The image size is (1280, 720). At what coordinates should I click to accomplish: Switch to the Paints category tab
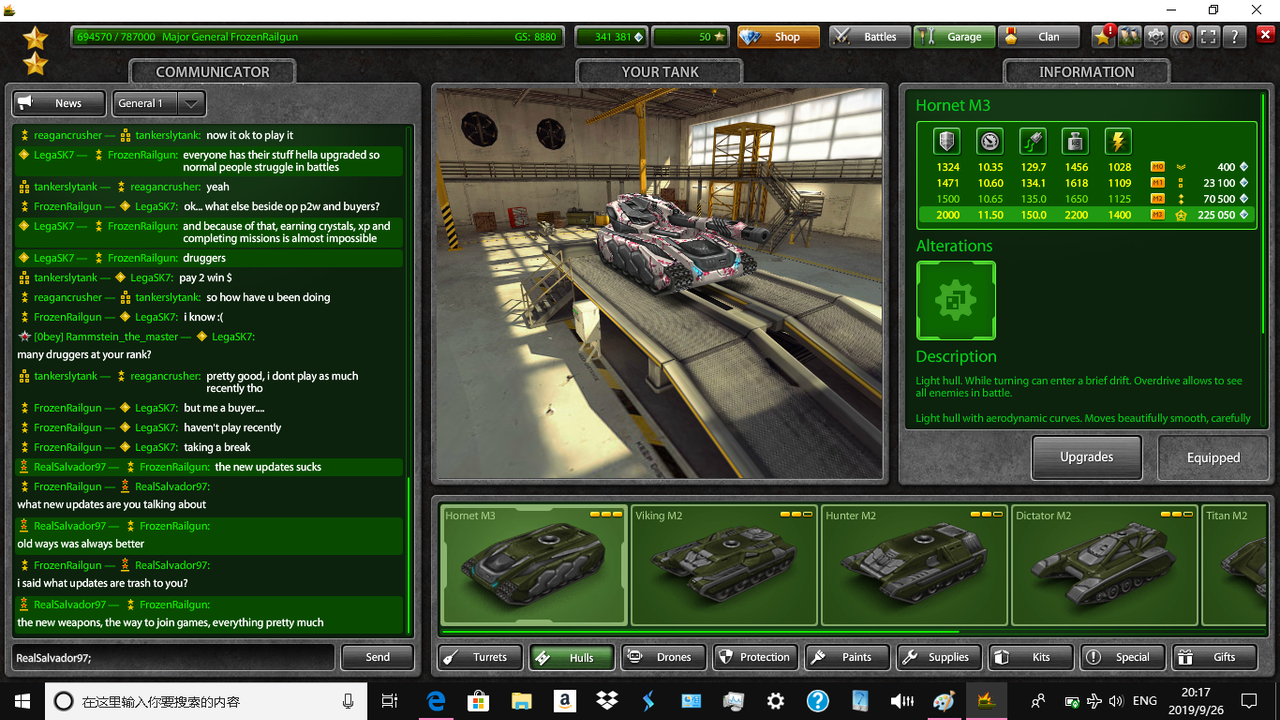click(x=847, y=657)
